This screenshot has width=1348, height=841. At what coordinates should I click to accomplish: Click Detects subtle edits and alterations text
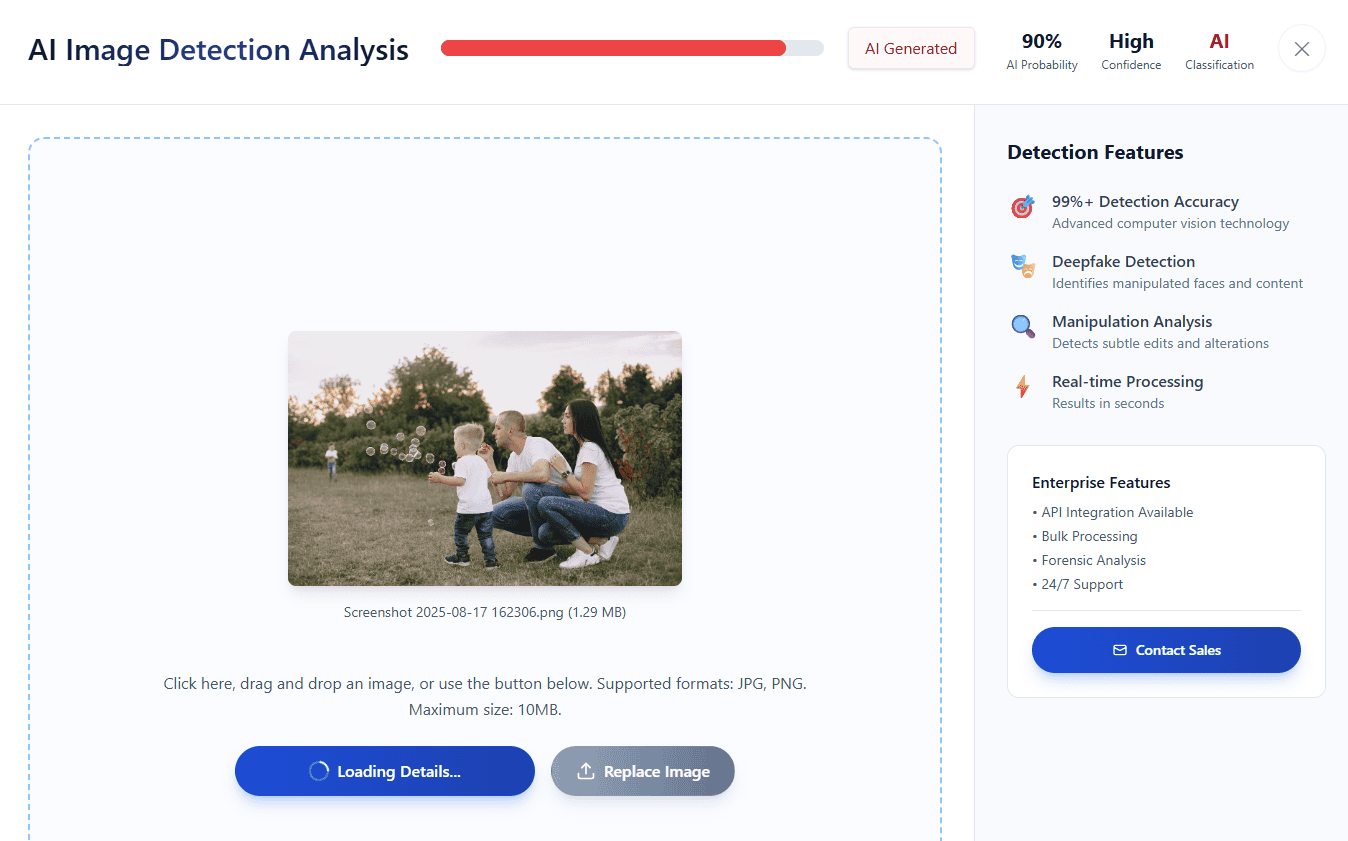coord(1160,343)
